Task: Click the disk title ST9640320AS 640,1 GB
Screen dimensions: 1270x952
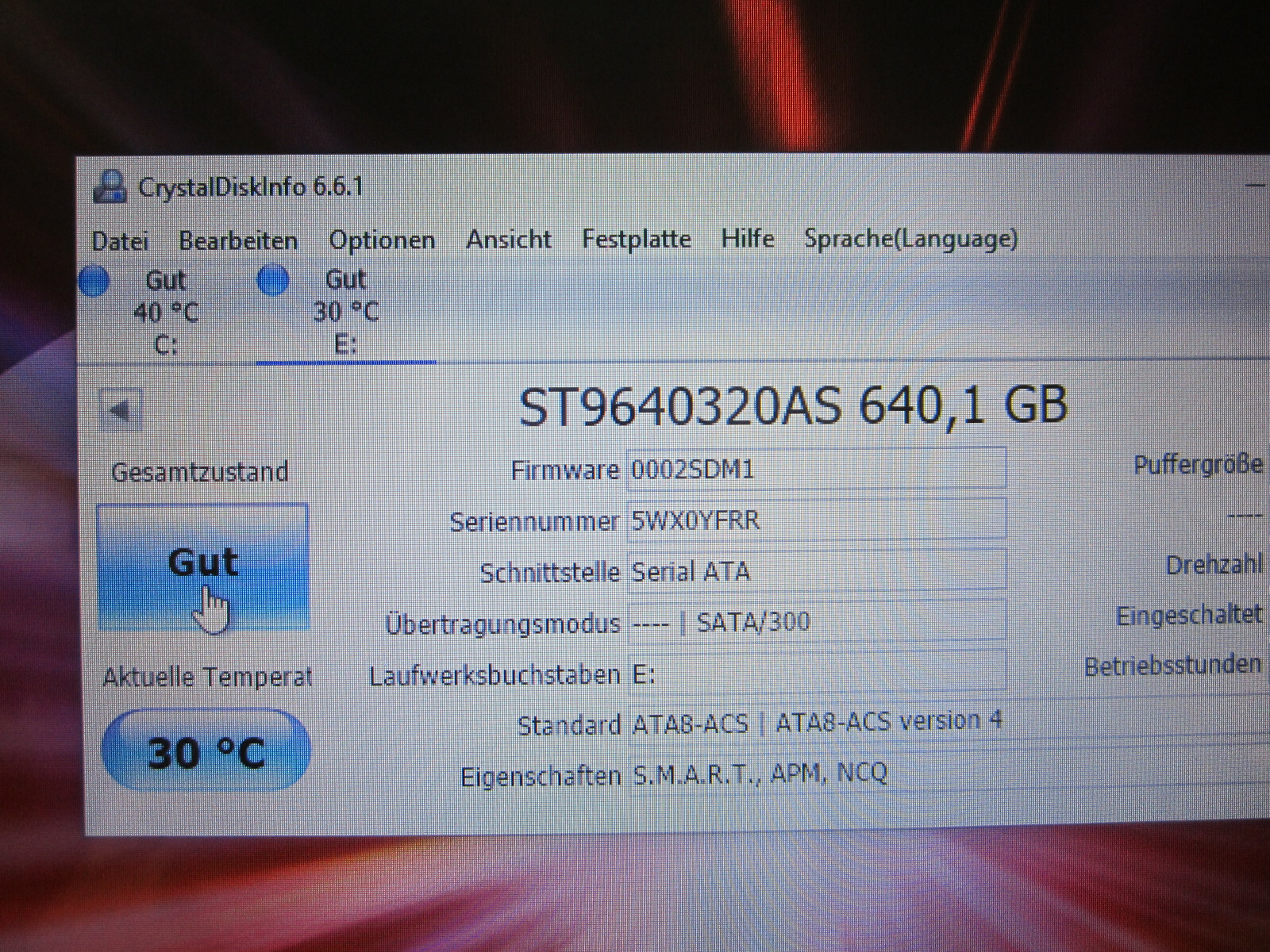Action: pyautogui.click(x=793, y=406)
